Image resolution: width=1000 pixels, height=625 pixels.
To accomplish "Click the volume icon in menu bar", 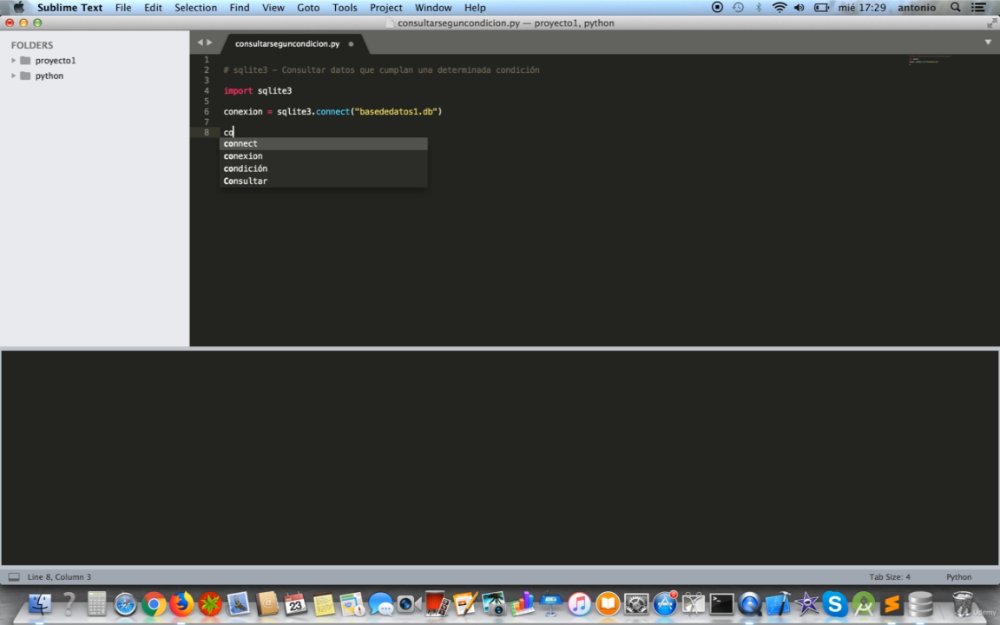I will coord(799,8).
